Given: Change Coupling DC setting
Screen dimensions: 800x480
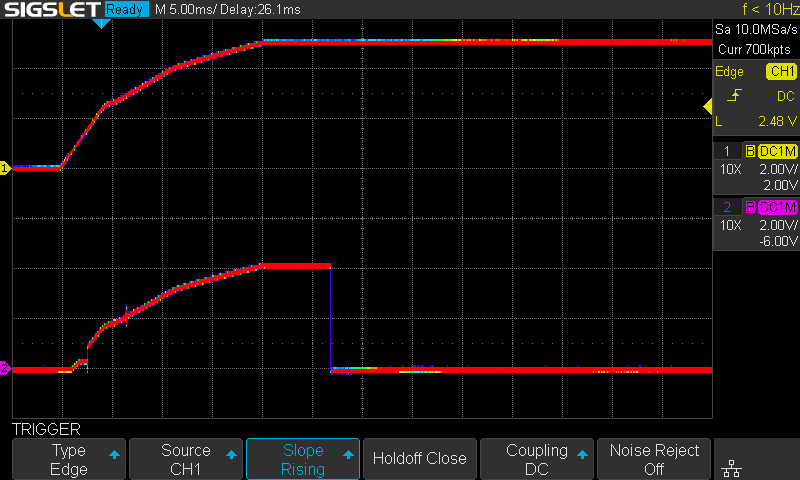Looking at the screenshot, I should click(537, 459).
